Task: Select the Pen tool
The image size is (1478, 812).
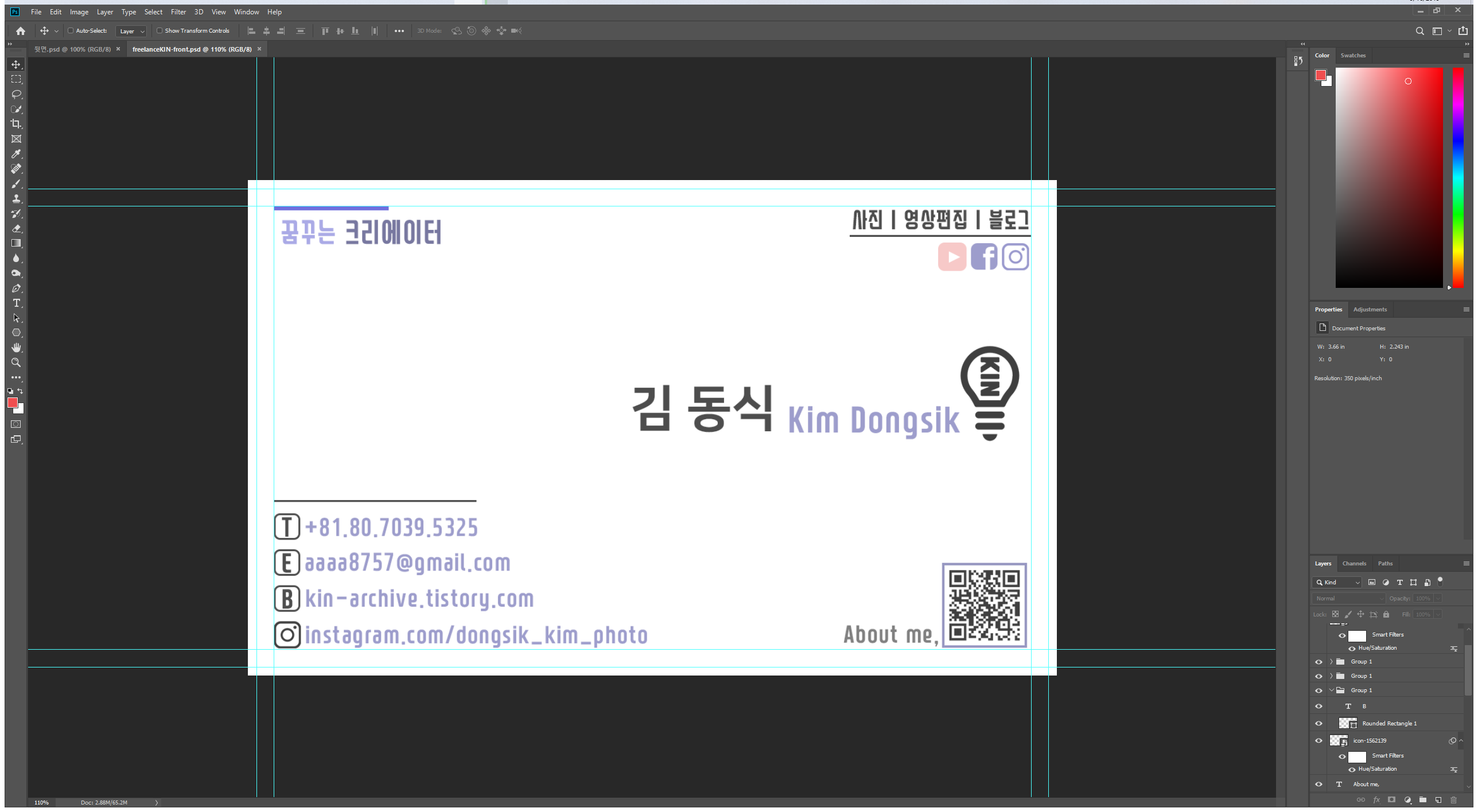Action: 16,288
